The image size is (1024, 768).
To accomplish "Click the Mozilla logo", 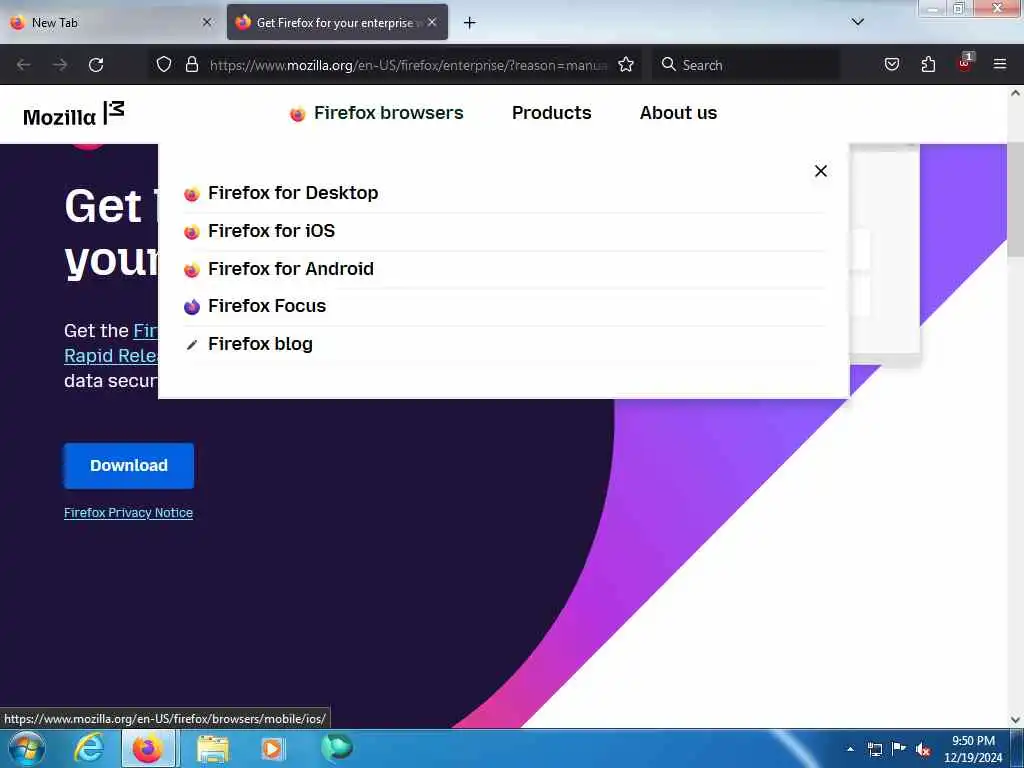I will [x=73, y=114].
